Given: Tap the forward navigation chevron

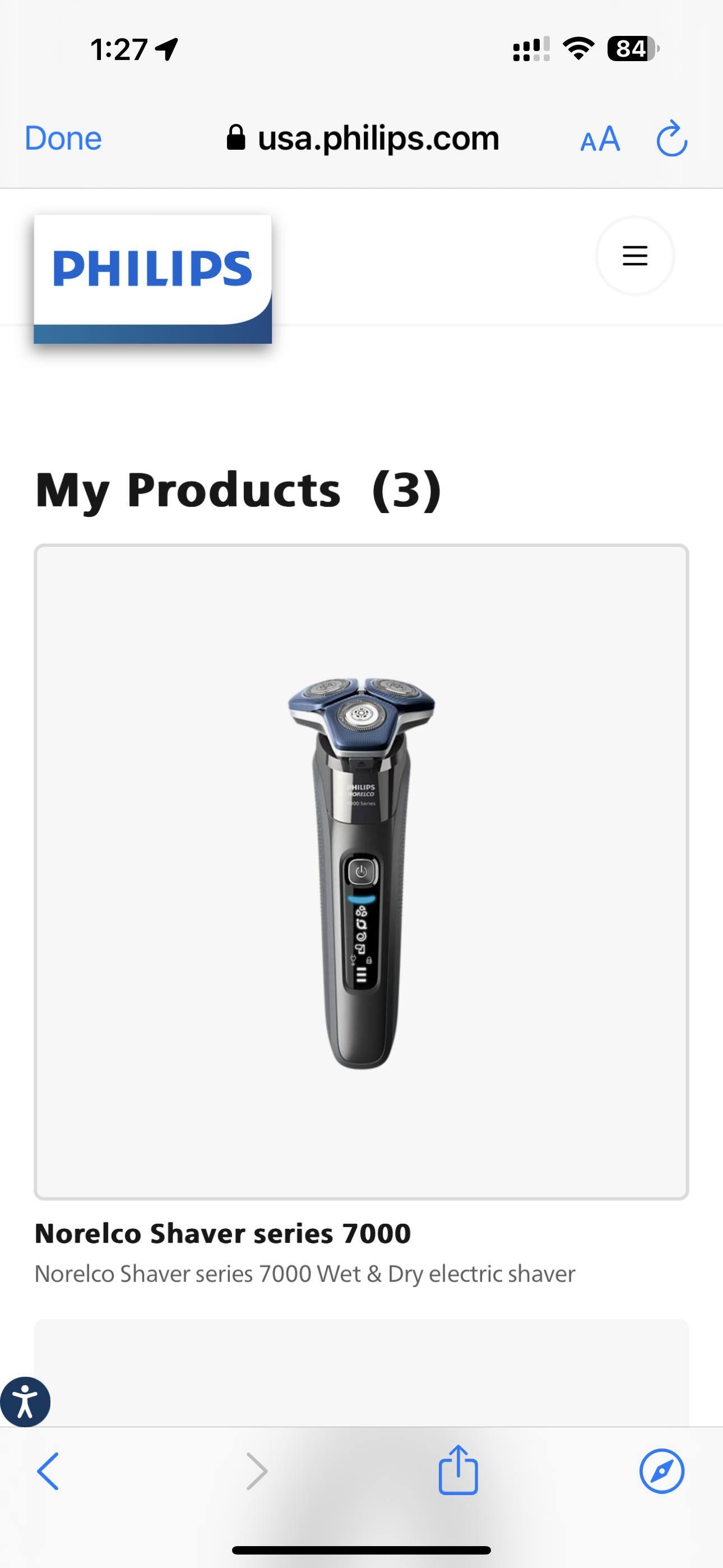Looking at the screenshot, I should (257, 1471).
